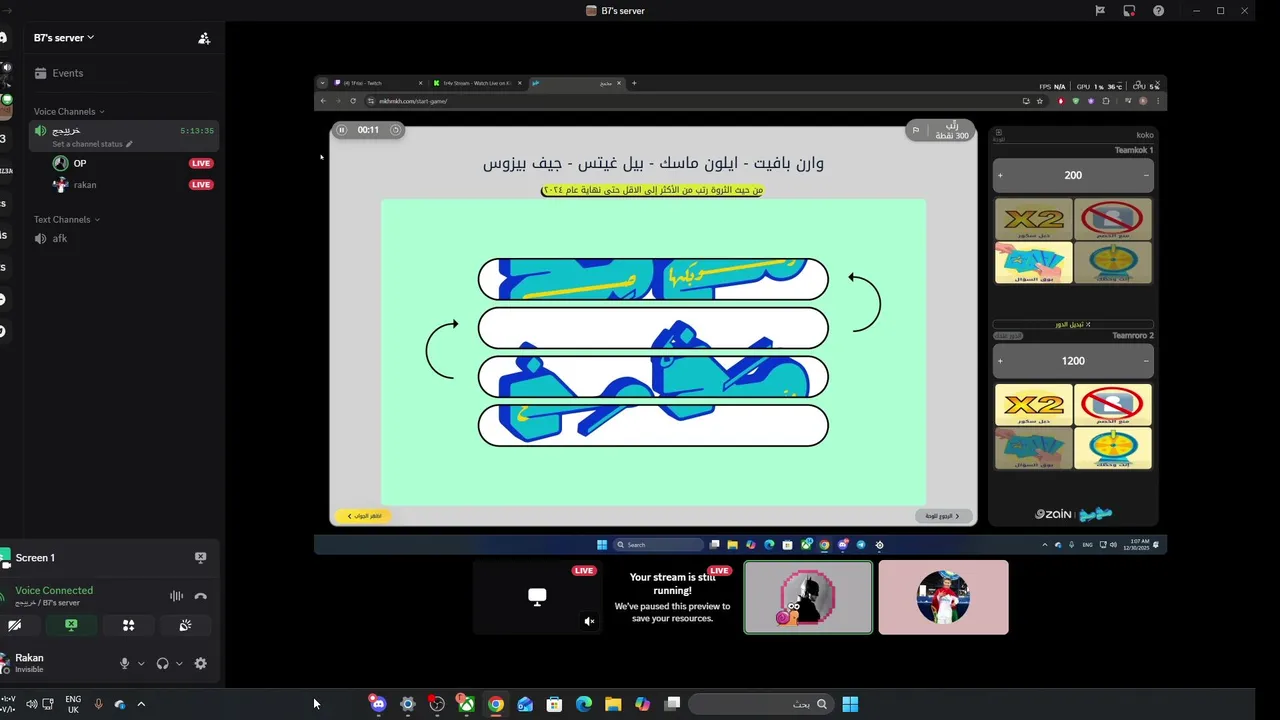Collapse the Text Channels category

(x=67, y=220)
